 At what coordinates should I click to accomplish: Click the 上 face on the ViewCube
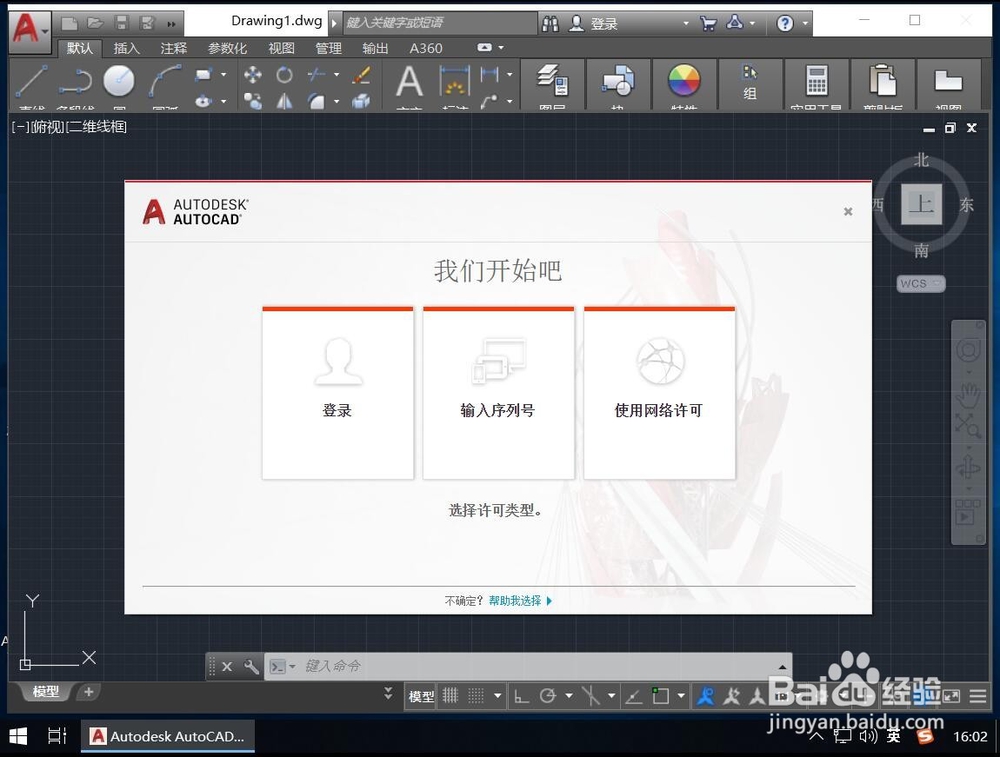click(x=921, y=205)
